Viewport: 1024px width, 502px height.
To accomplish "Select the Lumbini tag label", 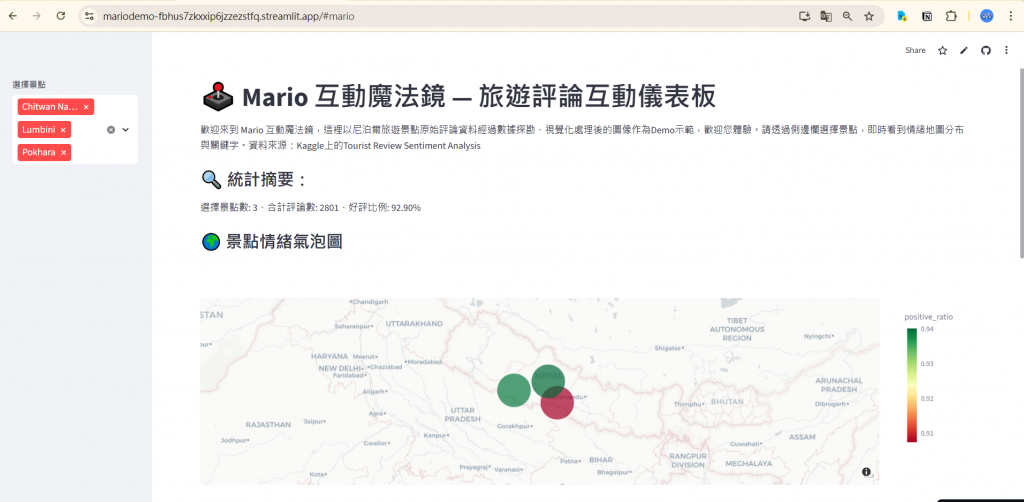I will tap(39, 130).
